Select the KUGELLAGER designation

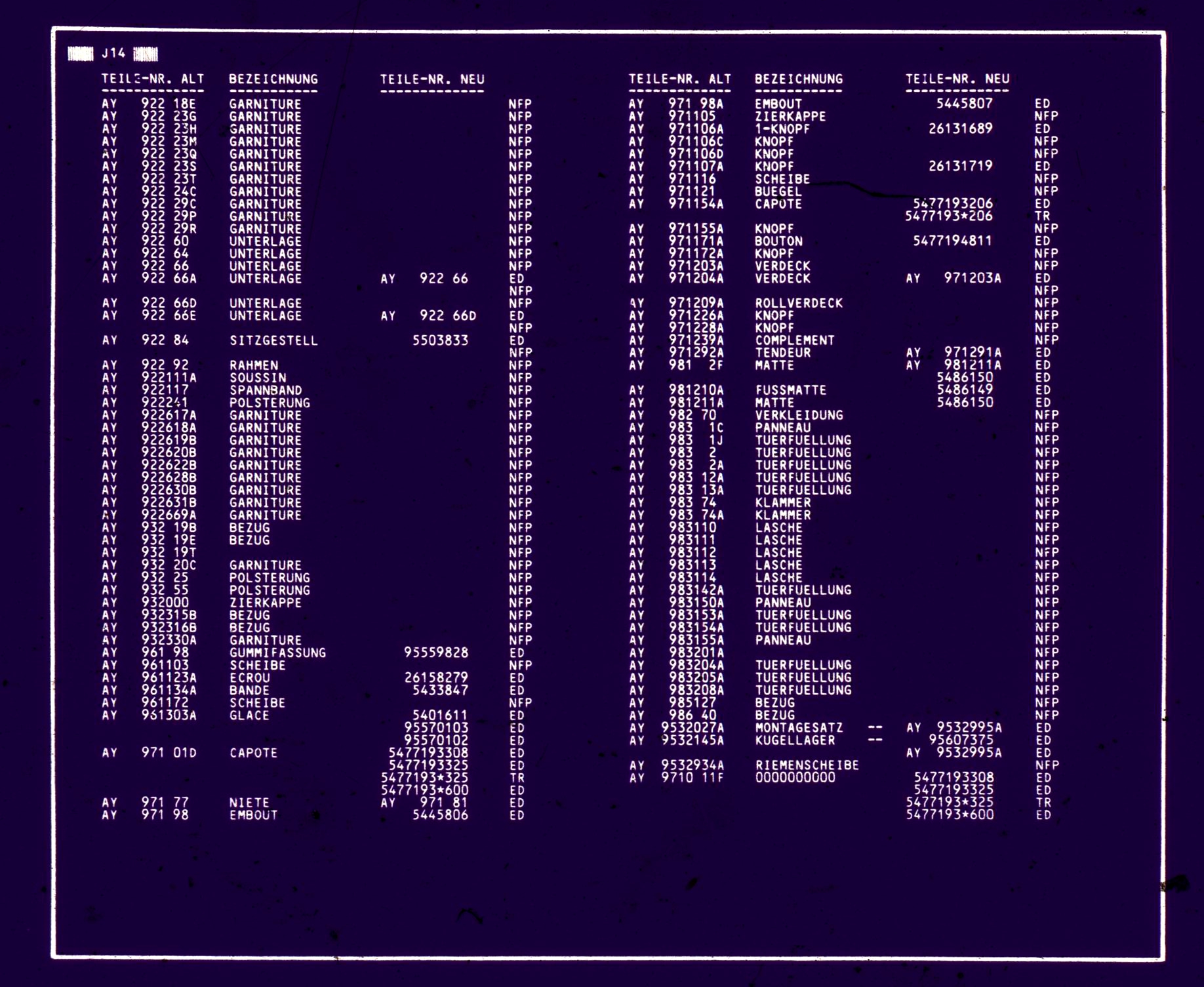[x=795, y=740]
